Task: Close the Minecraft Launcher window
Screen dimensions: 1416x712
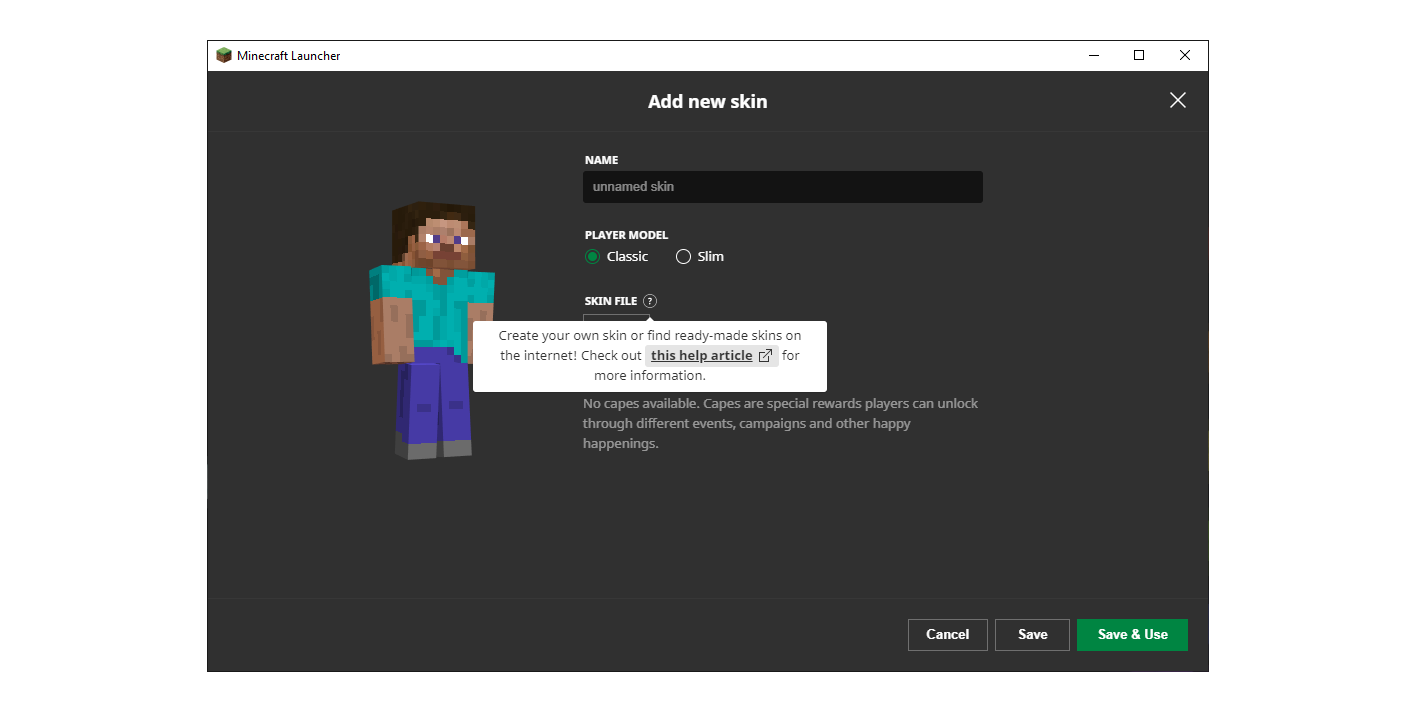Action: click(x=1185, y=56)
